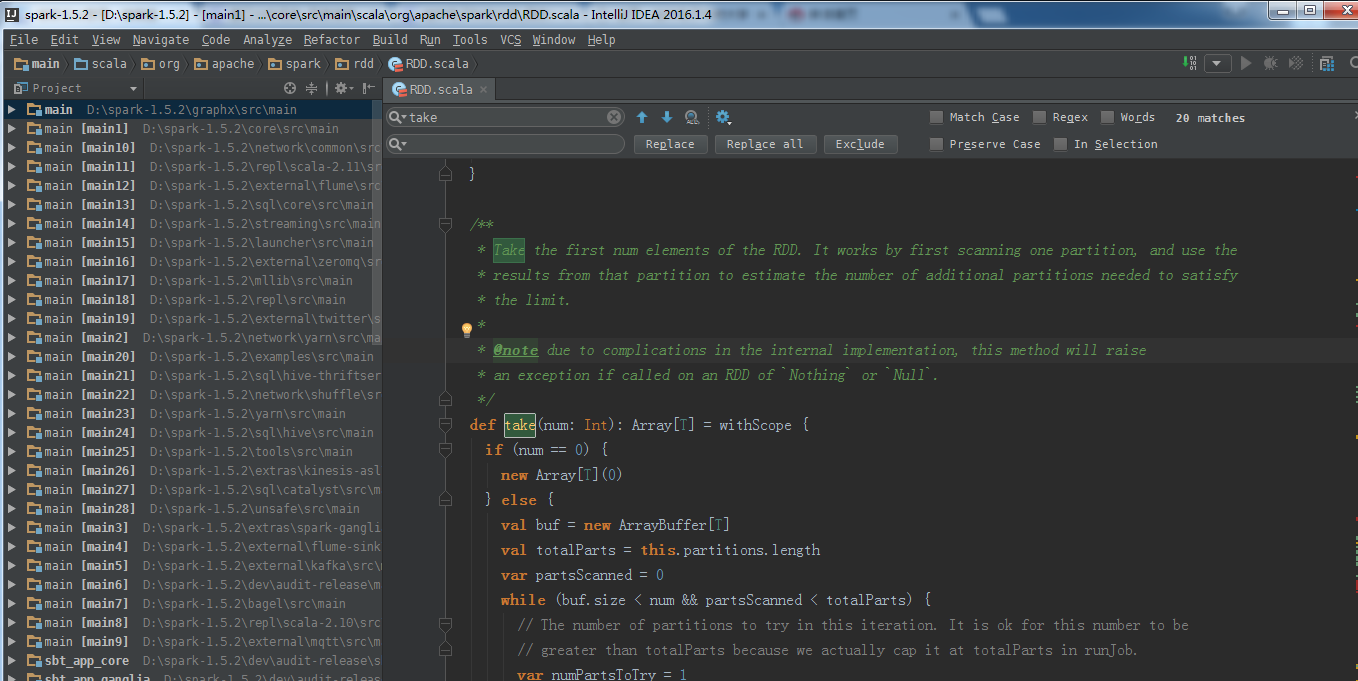
Task: Click the Scroll from Source target icon
Action: click(291, 88)
